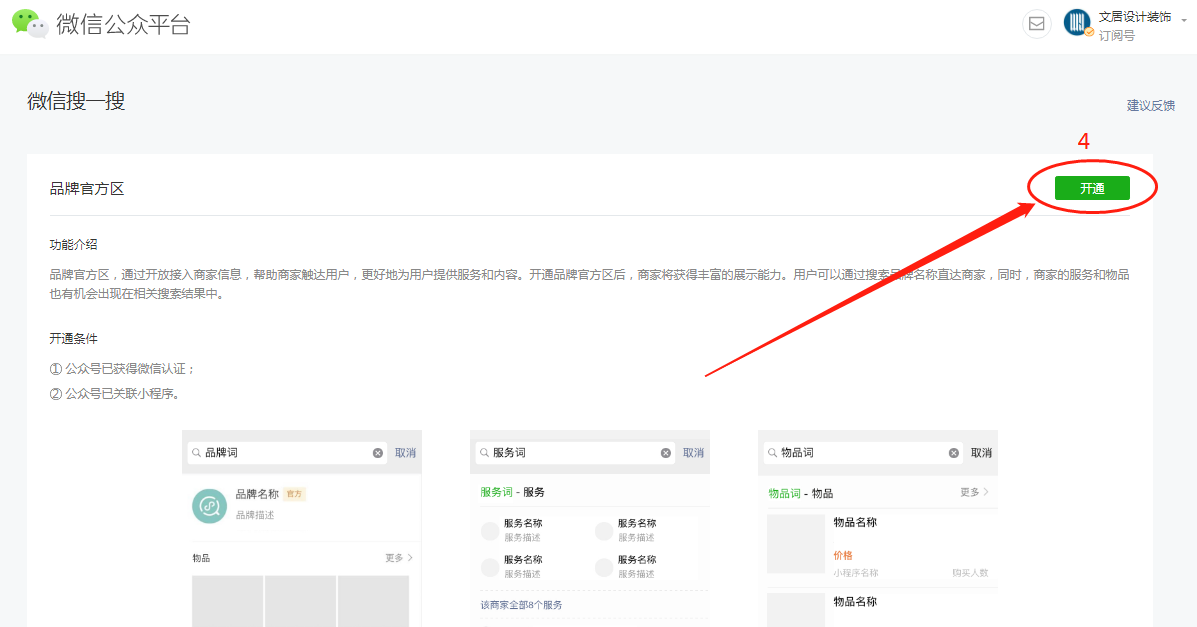Expand the account dropdown arrow
Viewport: 1197px width, 627px height.
tap(1184, 21)
